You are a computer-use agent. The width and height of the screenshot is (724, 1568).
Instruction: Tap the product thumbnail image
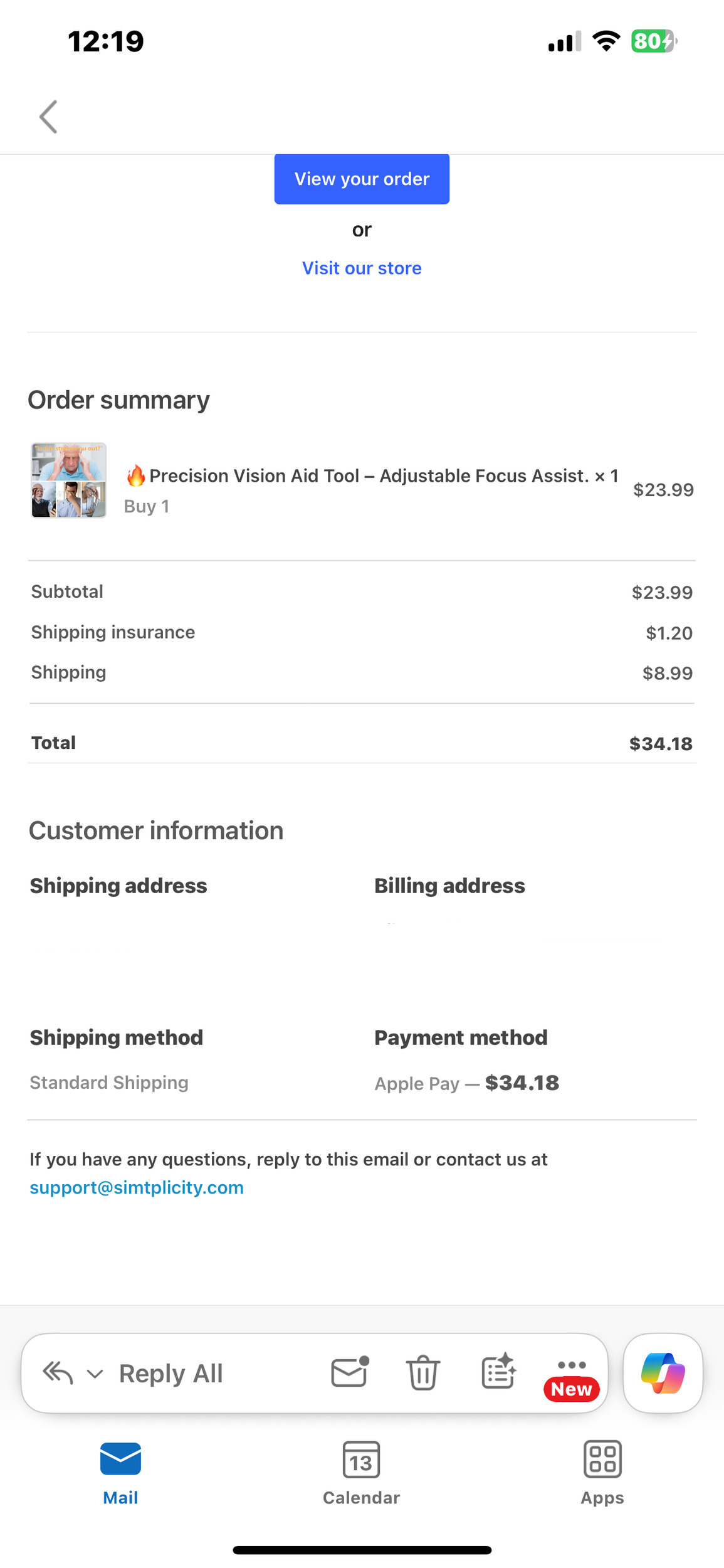click(x=69, y=480)
